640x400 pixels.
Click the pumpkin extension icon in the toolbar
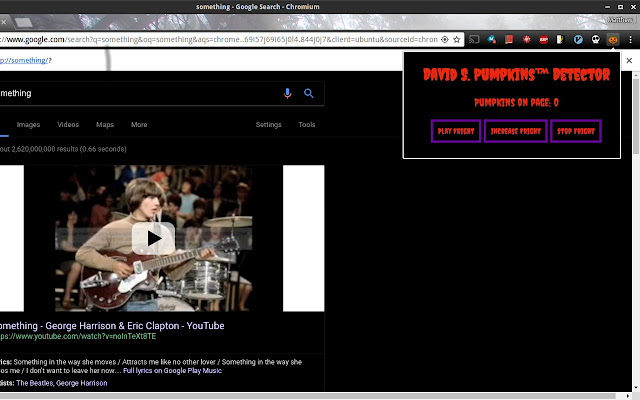click(x=613, y=40)
